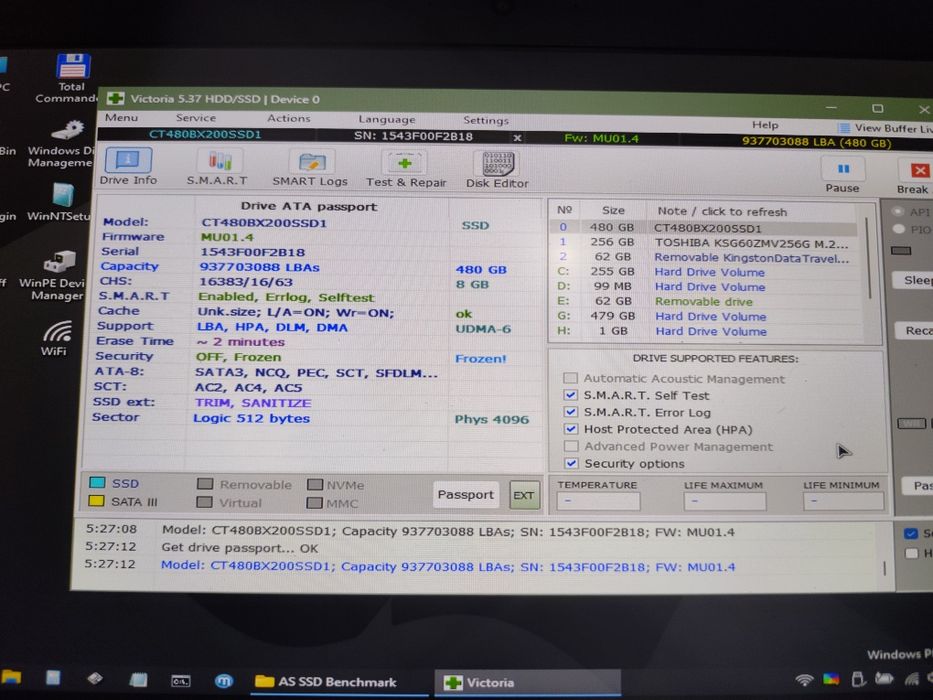
Task: Launch the WinNTSetup desktop icon
Action: [x=60, y=202]
